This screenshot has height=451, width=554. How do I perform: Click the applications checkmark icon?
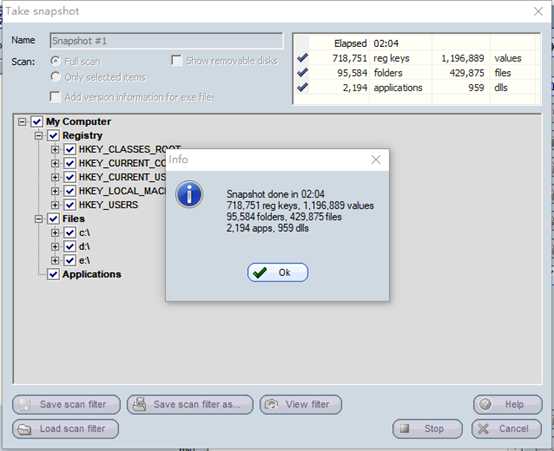(x=302, y=87)
